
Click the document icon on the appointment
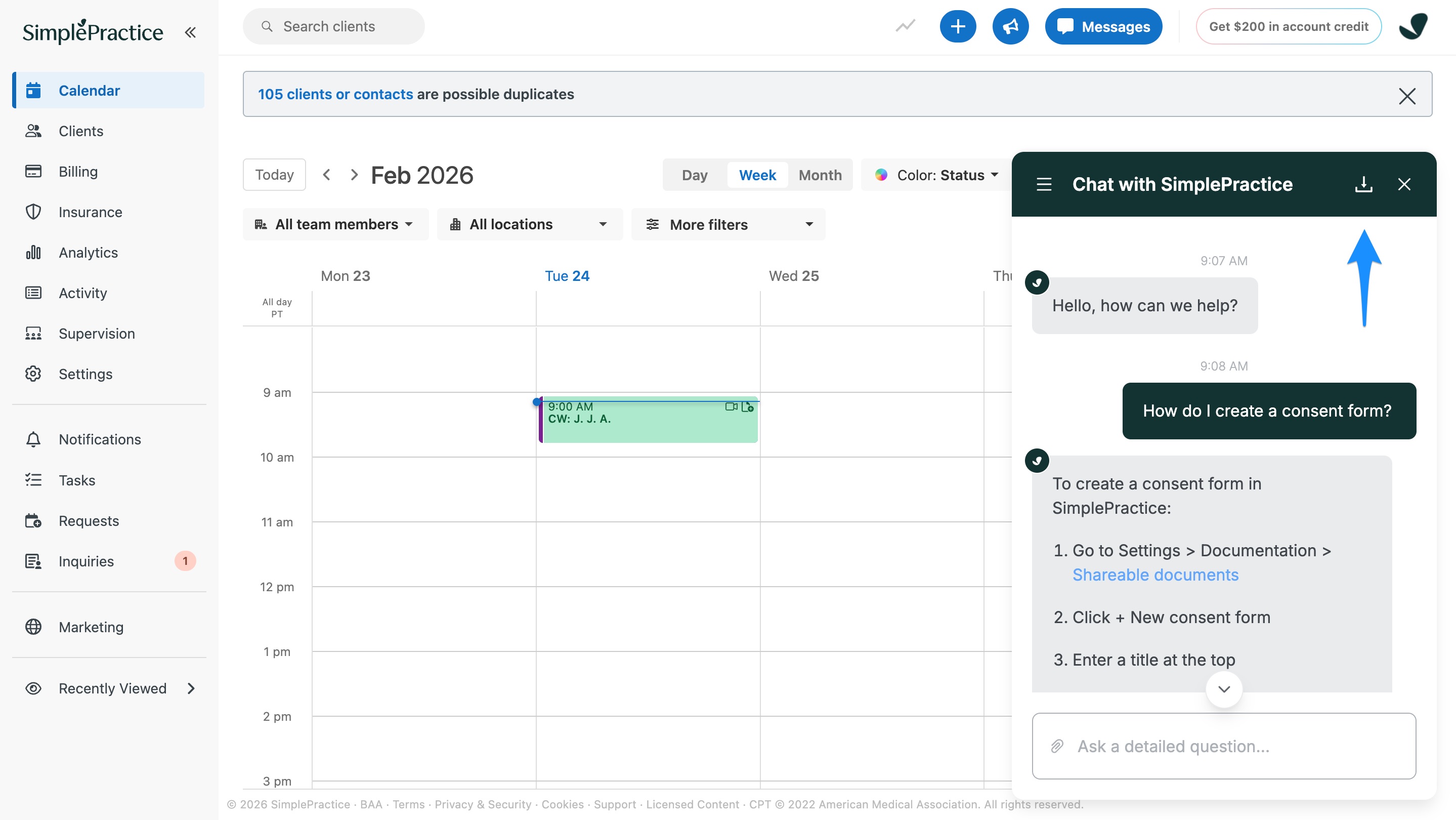(748, 406)
